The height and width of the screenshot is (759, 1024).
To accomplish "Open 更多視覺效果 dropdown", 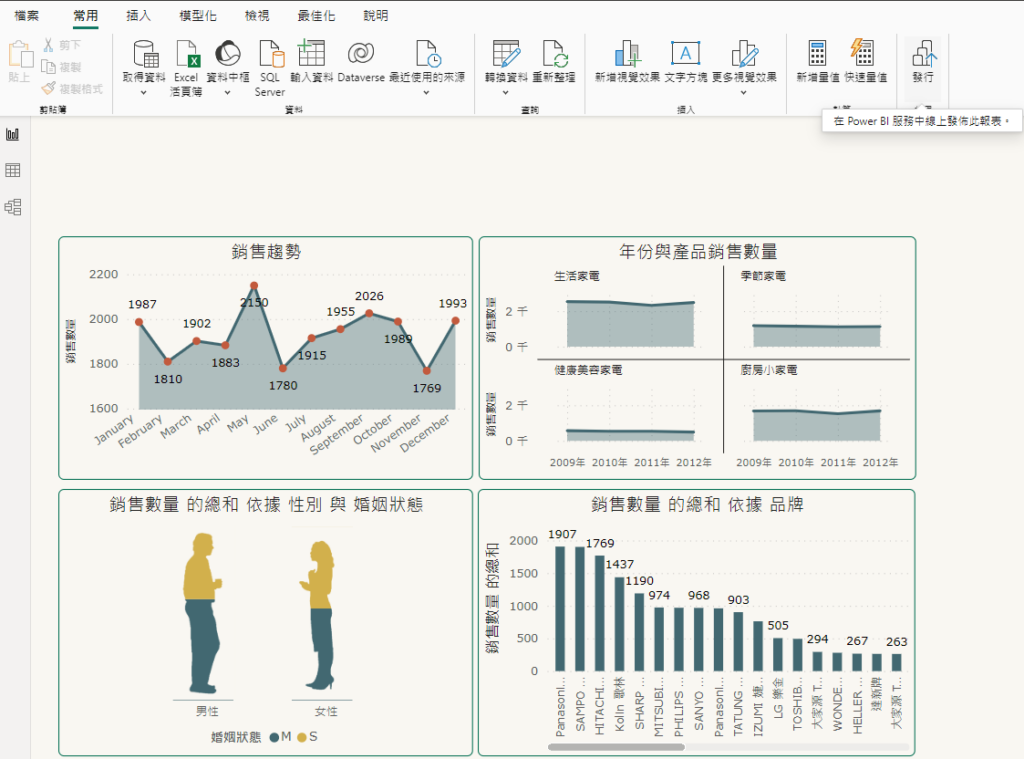I will pyautogui.click(x=744, y=92).
